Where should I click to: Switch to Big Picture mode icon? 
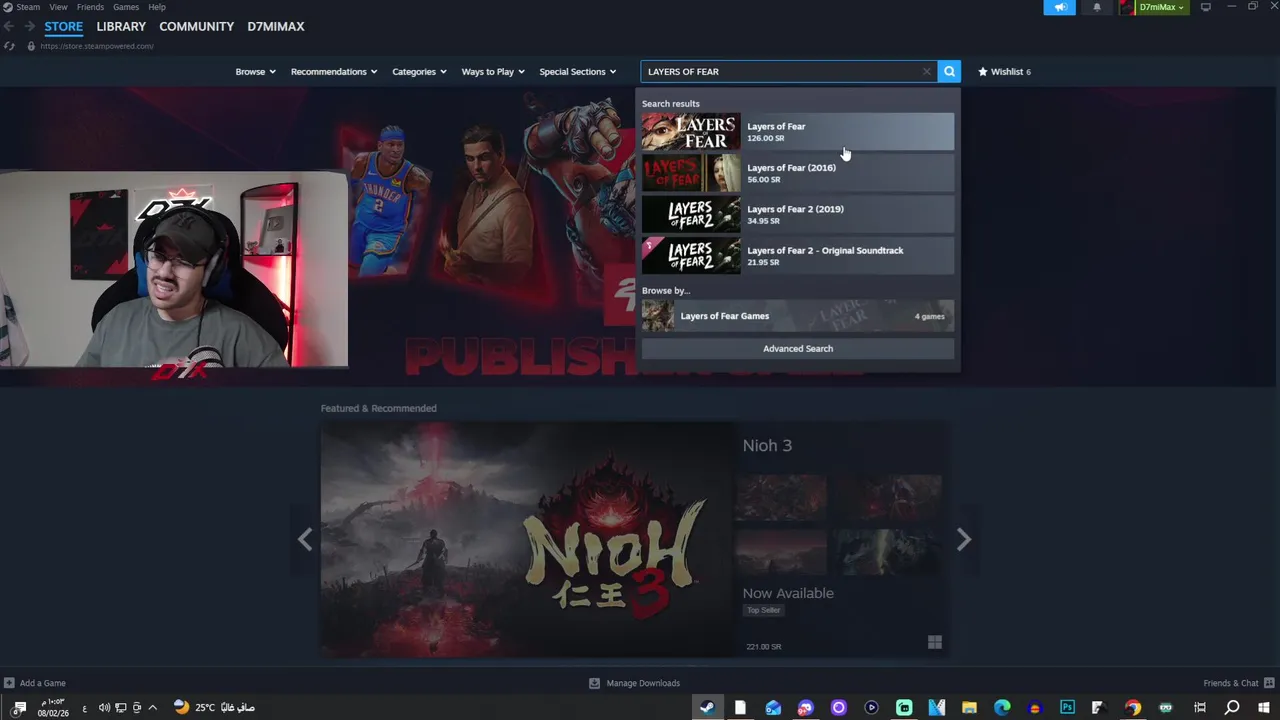coord(1206,7)
